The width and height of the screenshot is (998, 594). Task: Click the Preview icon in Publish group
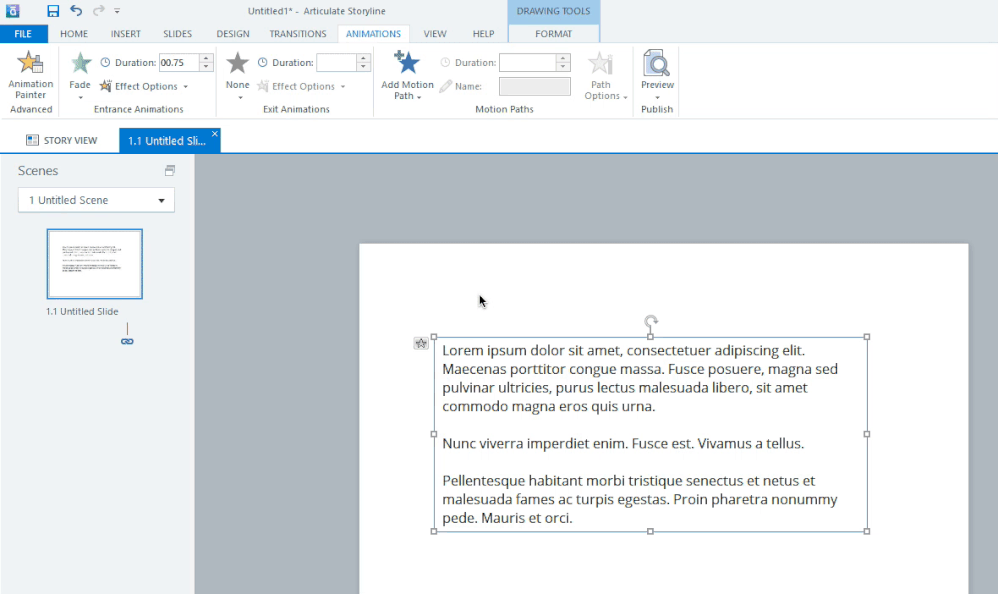pos(657,64)
